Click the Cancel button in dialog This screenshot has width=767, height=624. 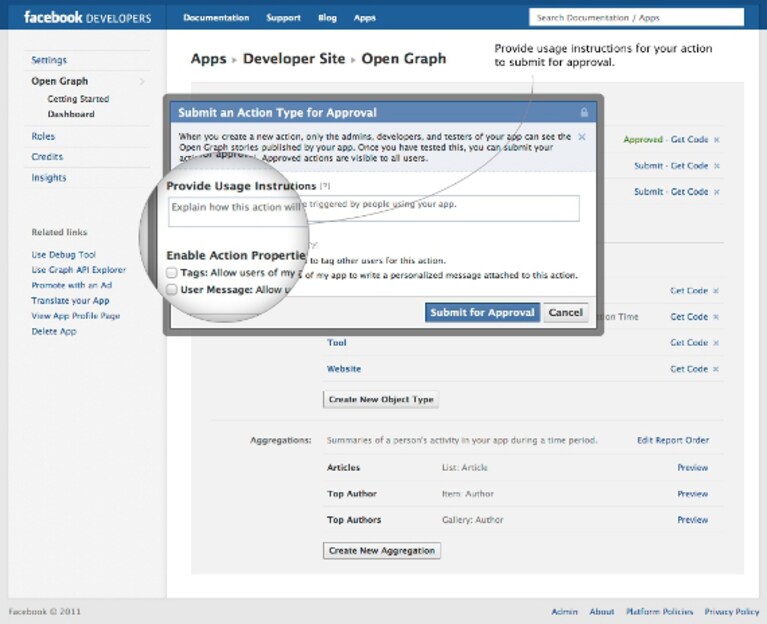click(565, 312)
